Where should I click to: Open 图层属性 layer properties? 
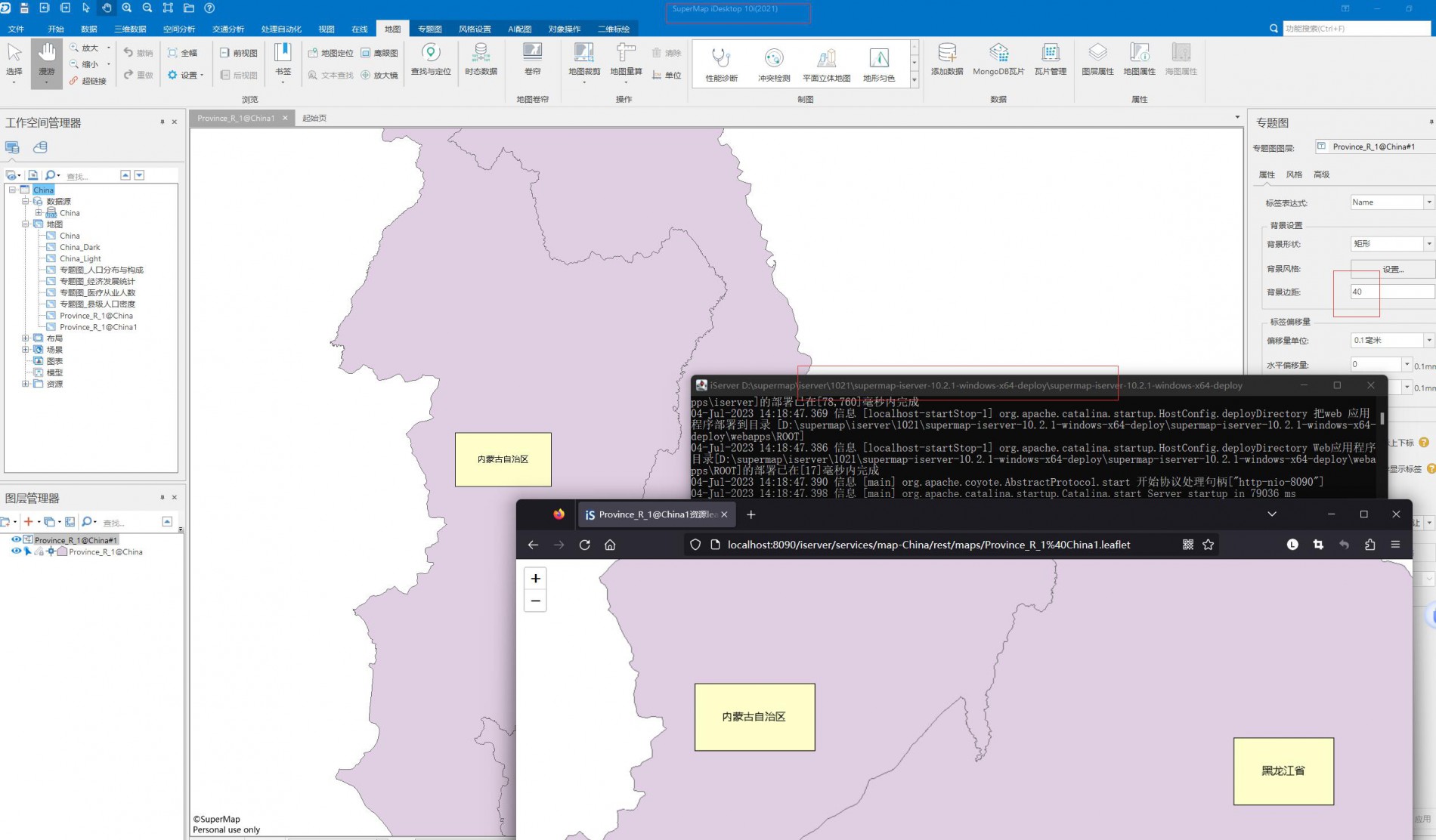[x=1097, y=60]
